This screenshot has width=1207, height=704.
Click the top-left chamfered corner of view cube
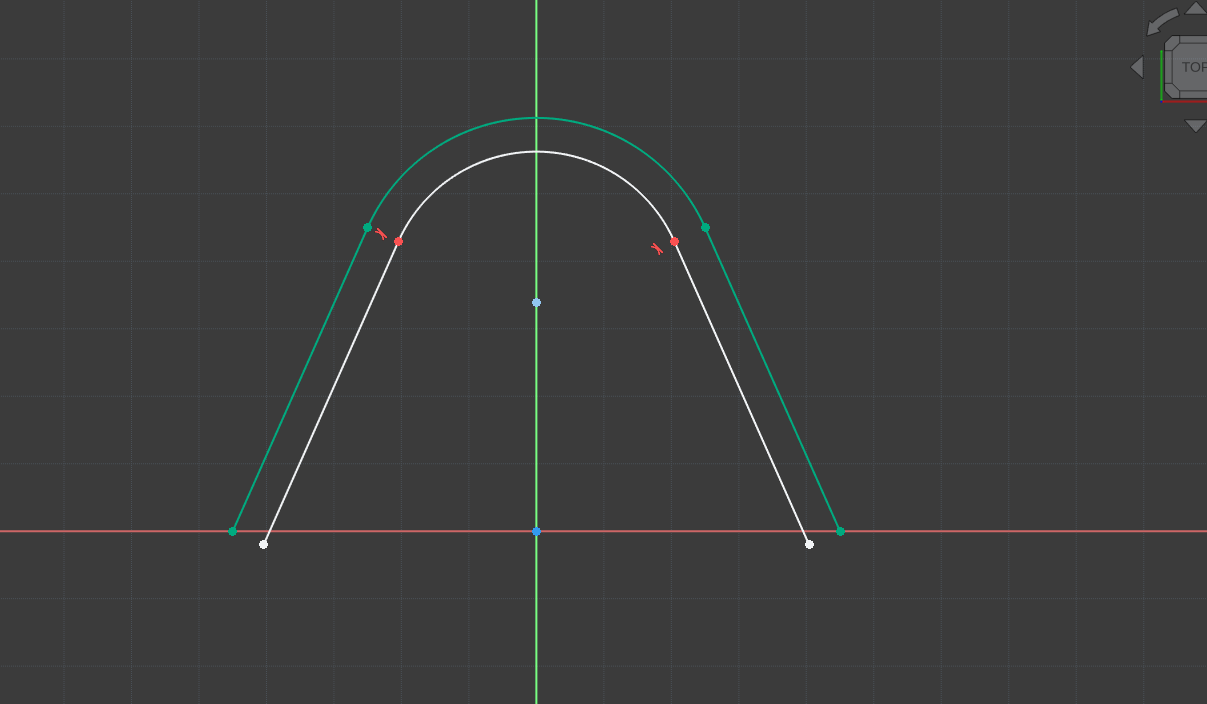1172,45
